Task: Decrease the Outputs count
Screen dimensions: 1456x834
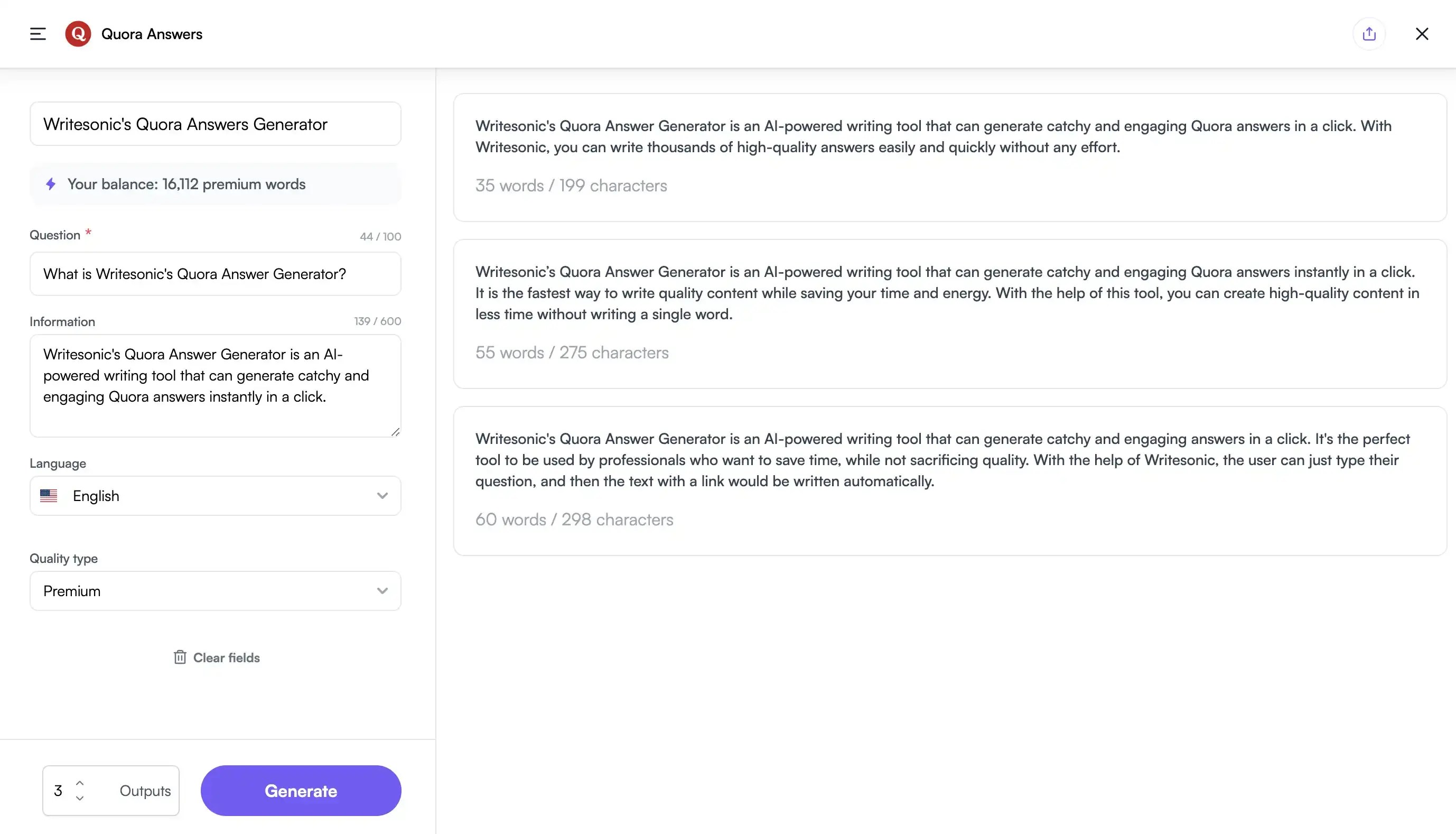Action: tap(80, 799)
